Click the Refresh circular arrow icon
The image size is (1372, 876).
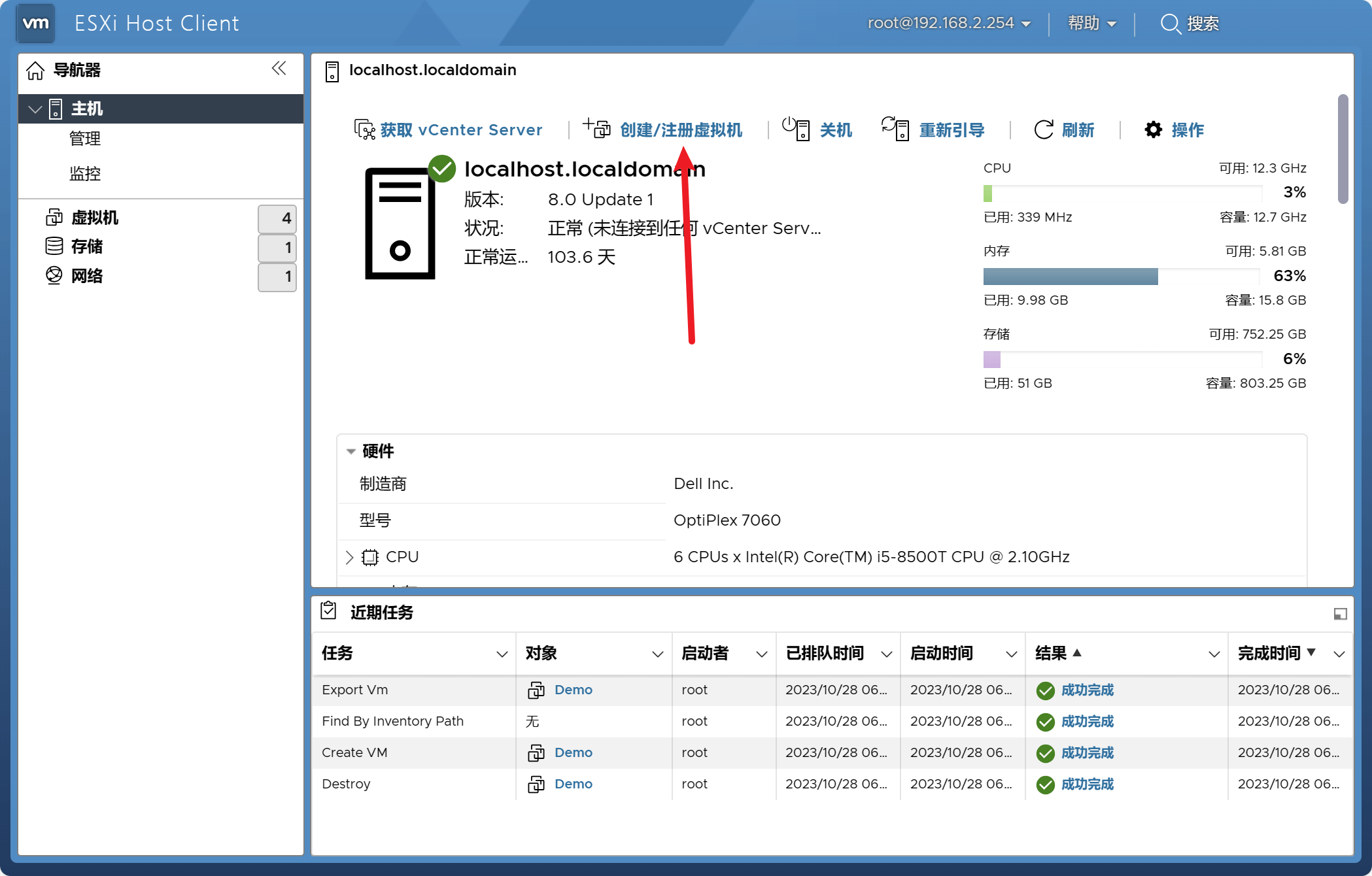click(x=1044, y=129)
